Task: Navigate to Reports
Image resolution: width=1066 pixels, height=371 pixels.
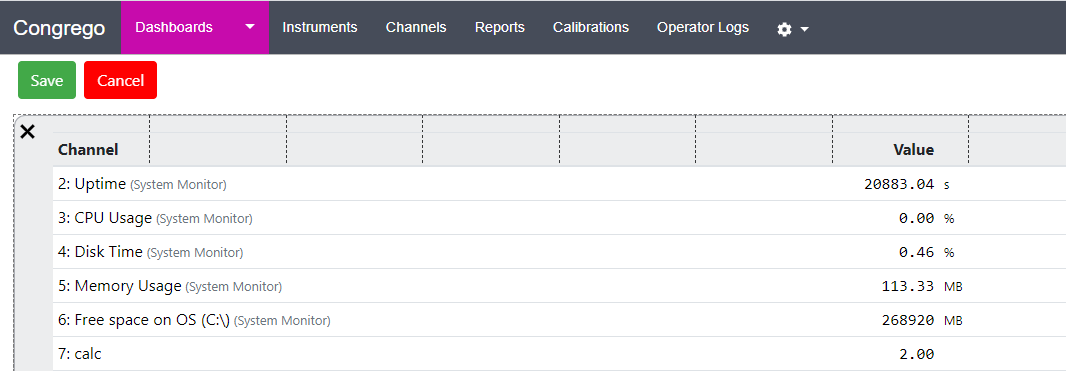Action: 500,27
